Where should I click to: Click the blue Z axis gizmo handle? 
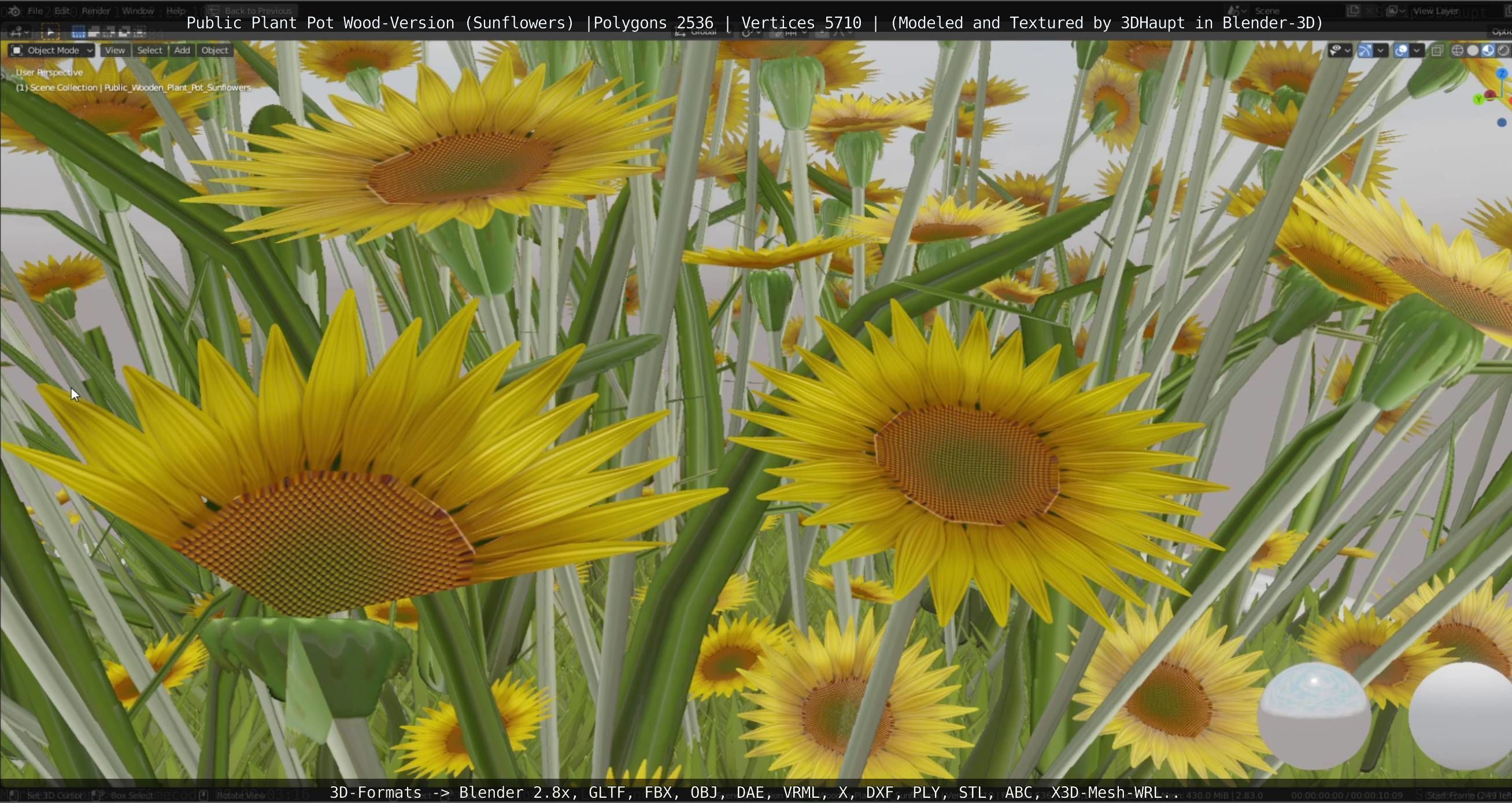click(1502, 73)
